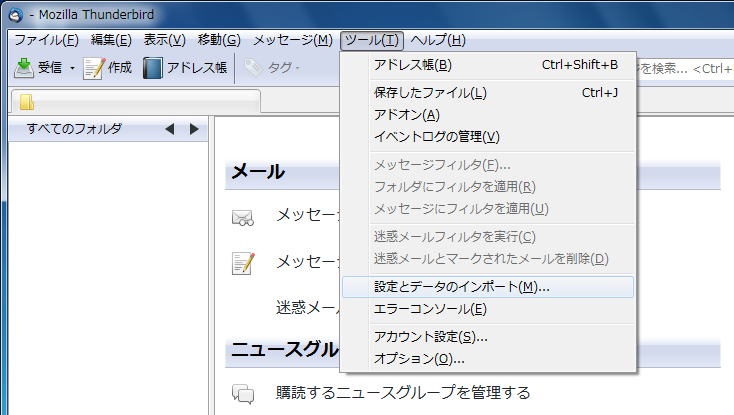Show next folder view with right arrow
Viewport: 734px width, 415px height.
[x=194, y=129]
